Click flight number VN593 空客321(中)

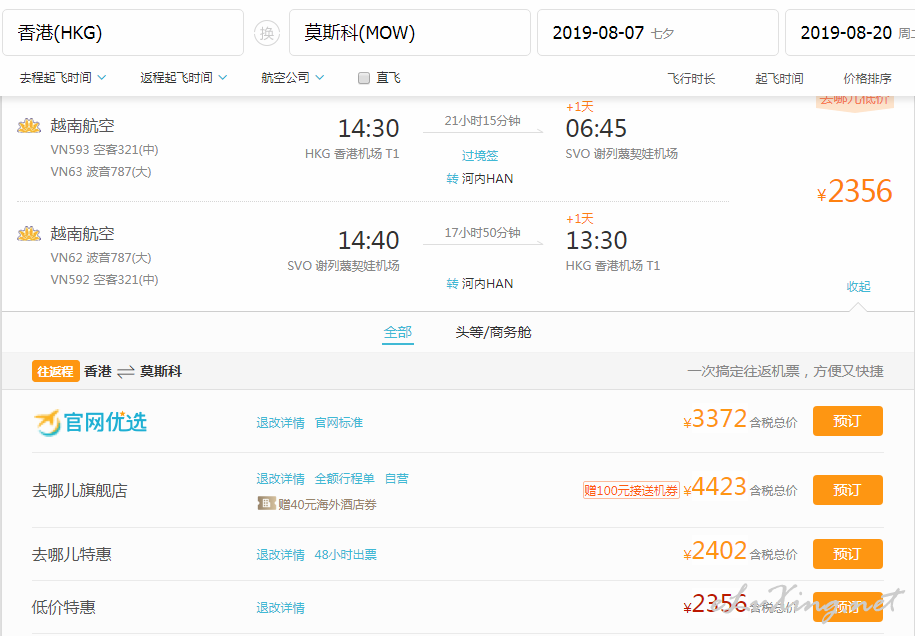[104, 149]
